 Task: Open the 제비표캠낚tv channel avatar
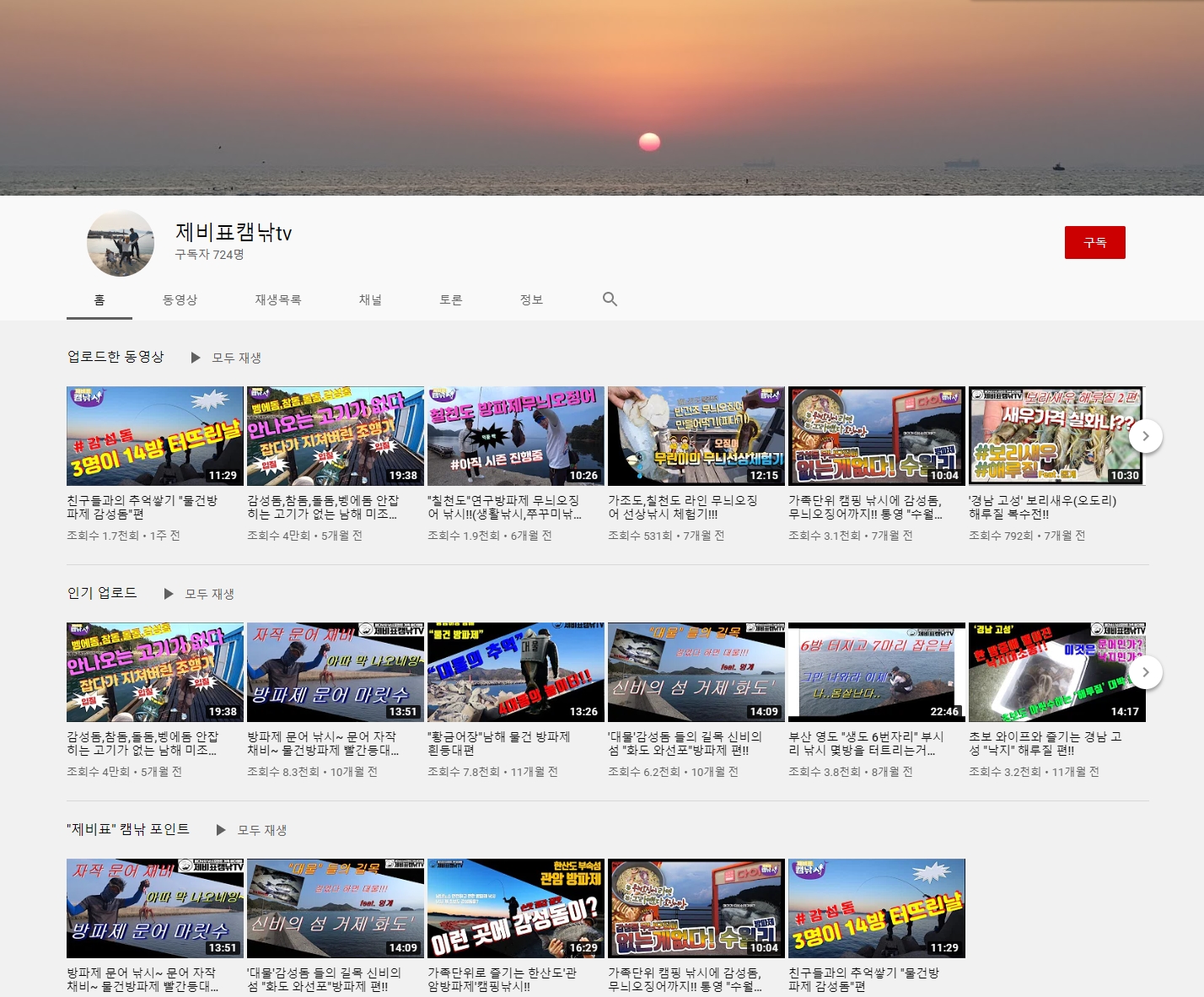coord(121,243)
